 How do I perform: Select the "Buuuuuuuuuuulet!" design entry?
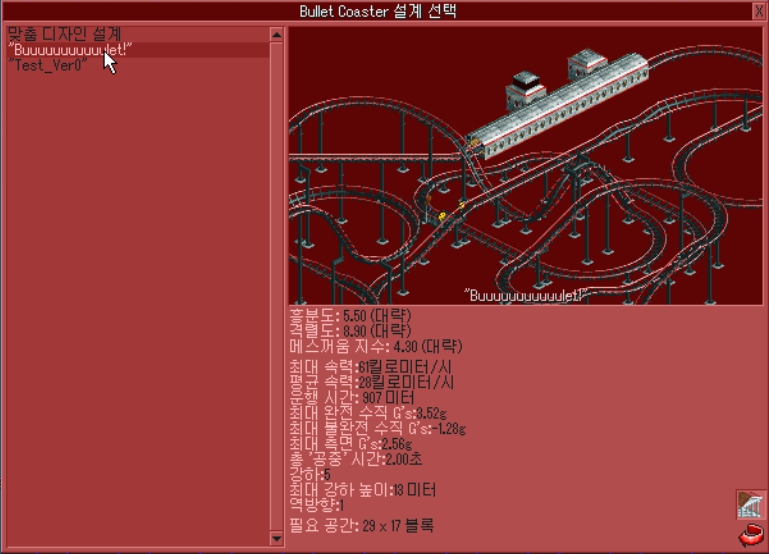coord(138,50)
